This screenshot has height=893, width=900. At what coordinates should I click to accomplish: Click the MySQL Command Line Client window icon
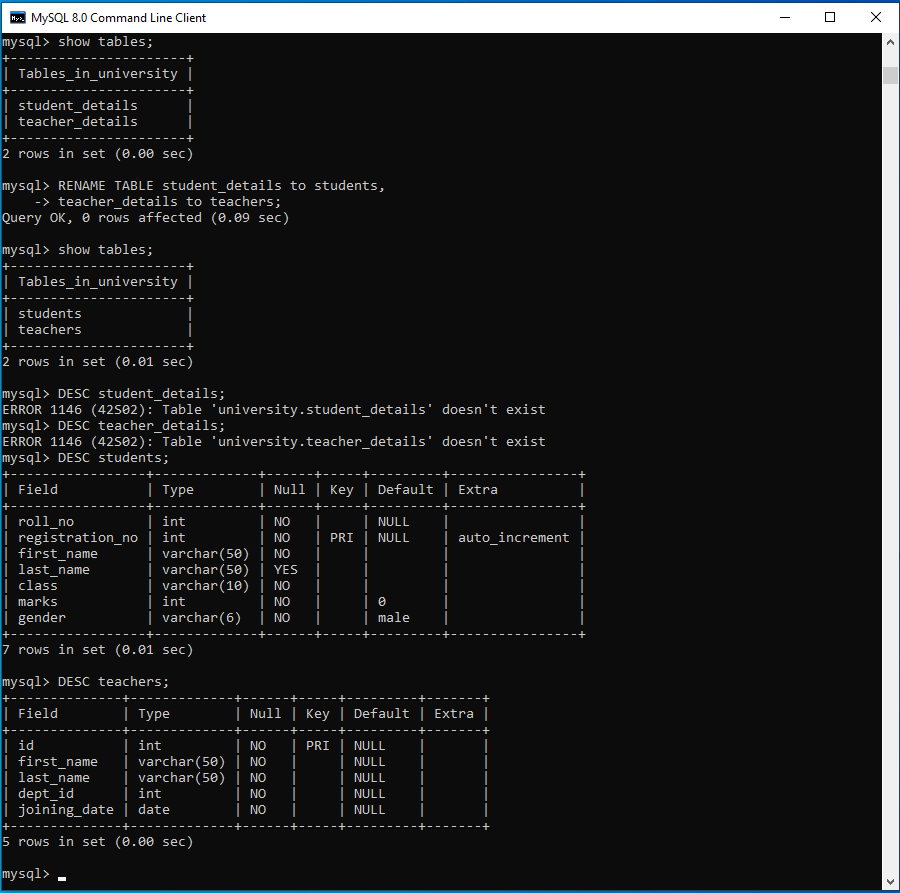pos(17,17)
